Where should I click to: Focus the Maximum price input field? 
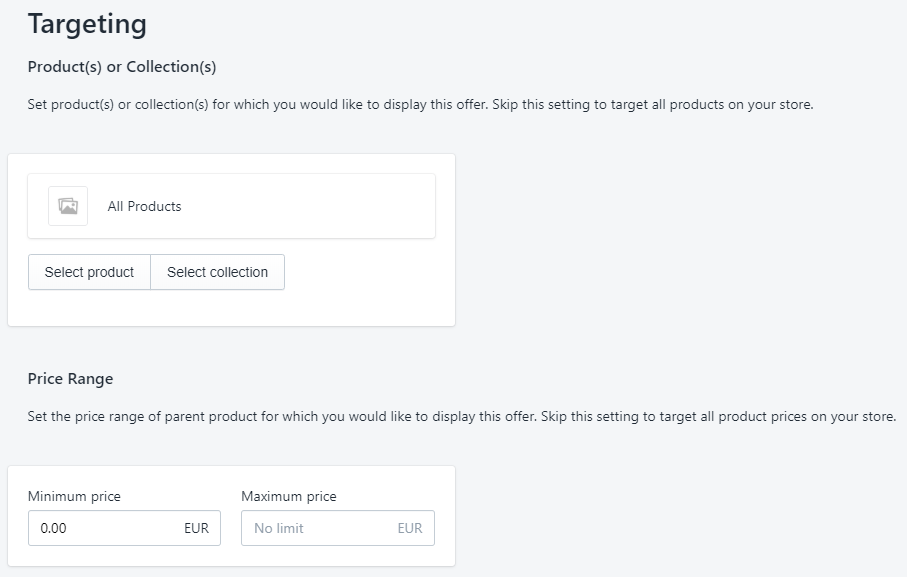318,528
